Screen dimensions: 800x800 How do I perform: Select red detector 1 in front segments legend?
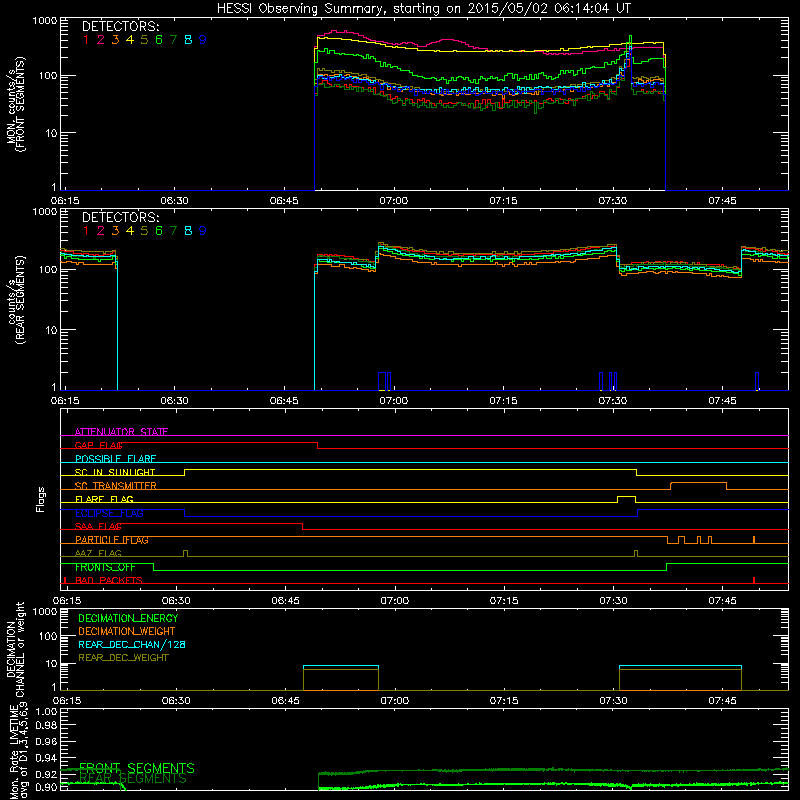coord(86,40)
